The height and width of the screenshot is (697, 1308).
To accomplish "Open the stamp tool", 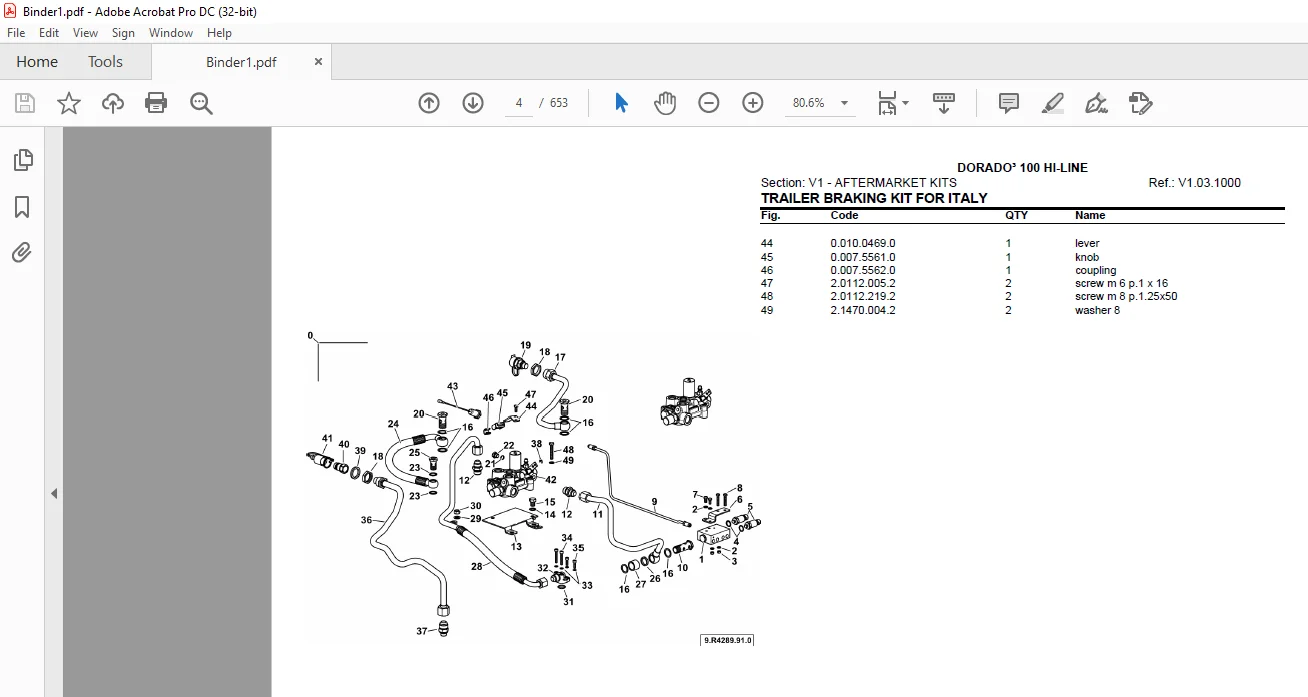I will [x=1140, y=103].
